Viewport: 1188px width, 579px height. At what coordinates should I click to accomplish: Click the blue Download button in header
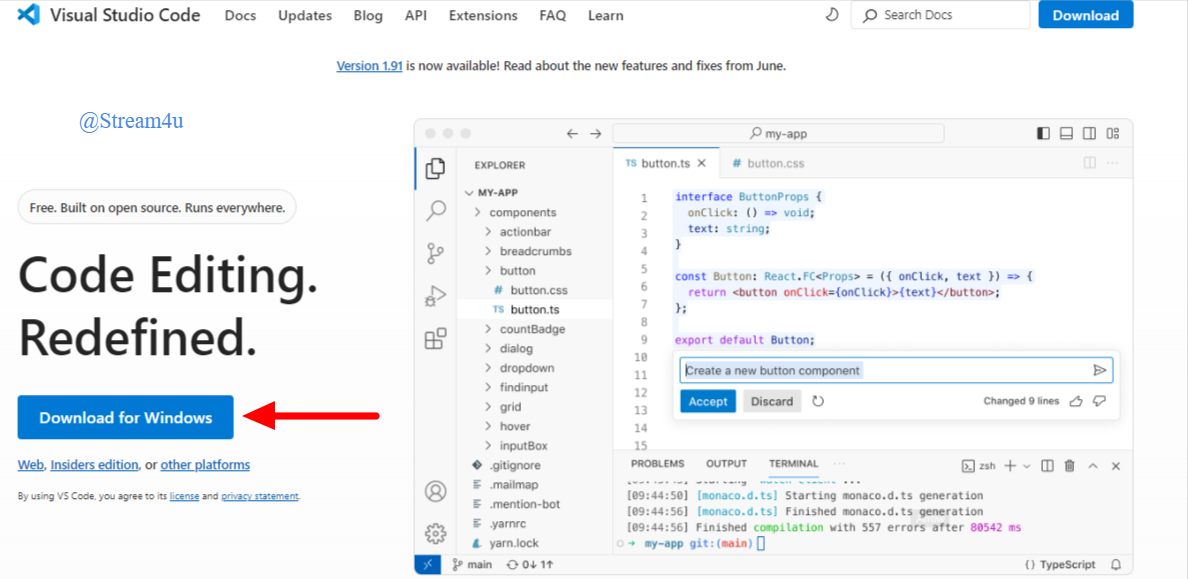point(1086,15)
